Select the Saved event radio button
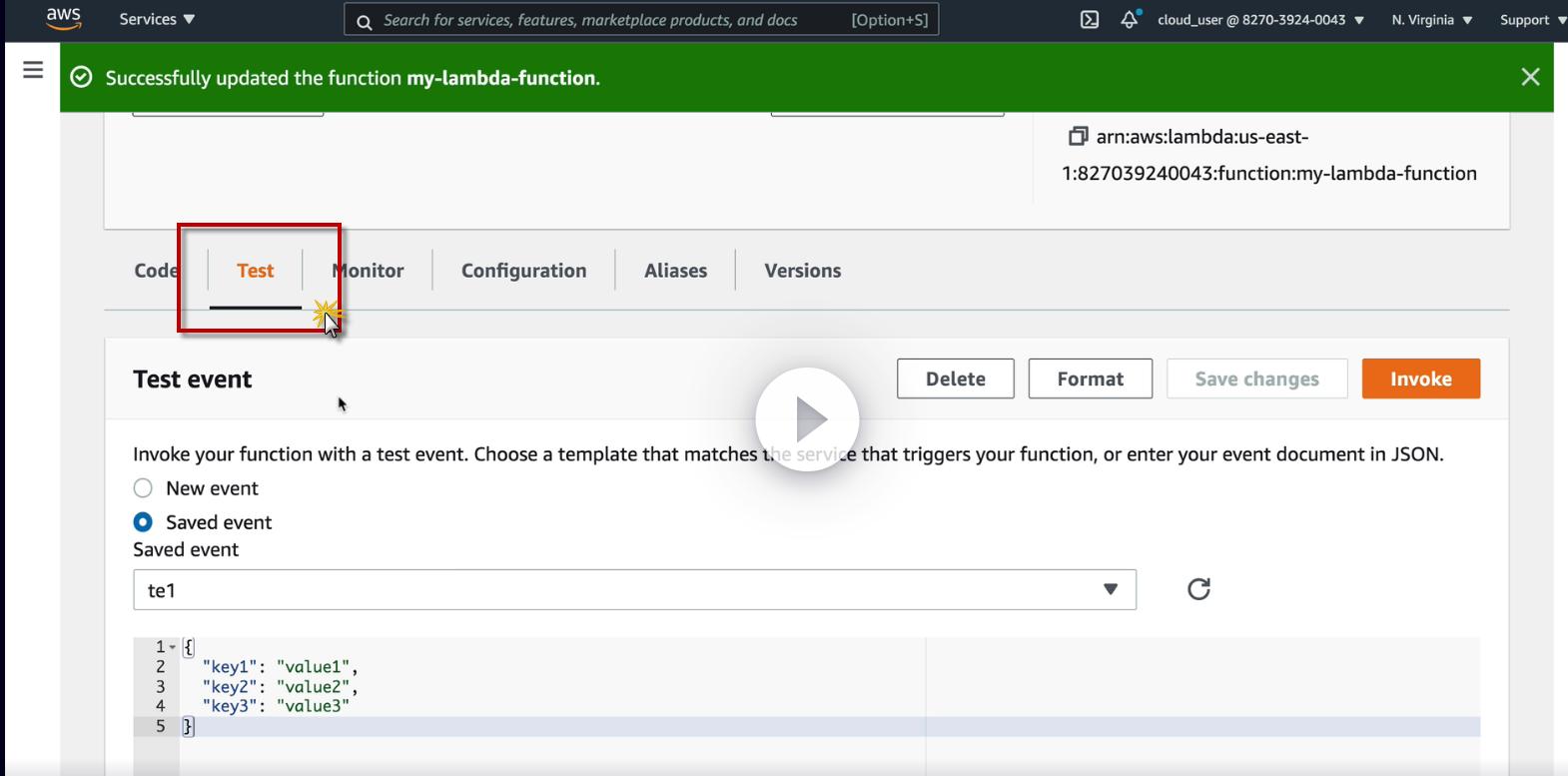The width and height of the screenshot is (1568, 776). click(144, 522)
